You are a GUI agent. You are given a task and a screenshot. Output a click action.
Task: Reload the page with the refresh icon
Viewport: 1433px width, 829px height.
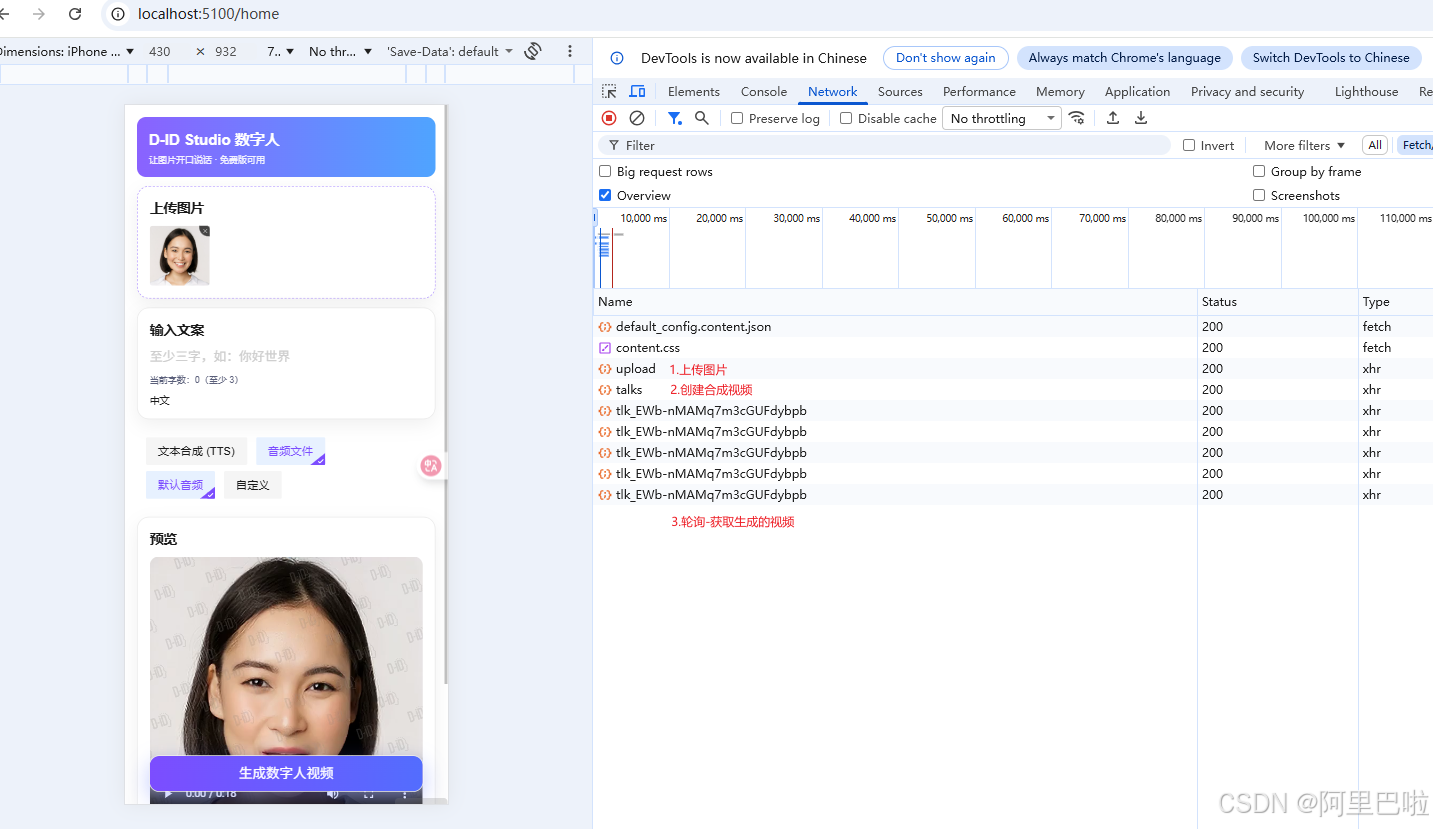[x=75, y=14]
